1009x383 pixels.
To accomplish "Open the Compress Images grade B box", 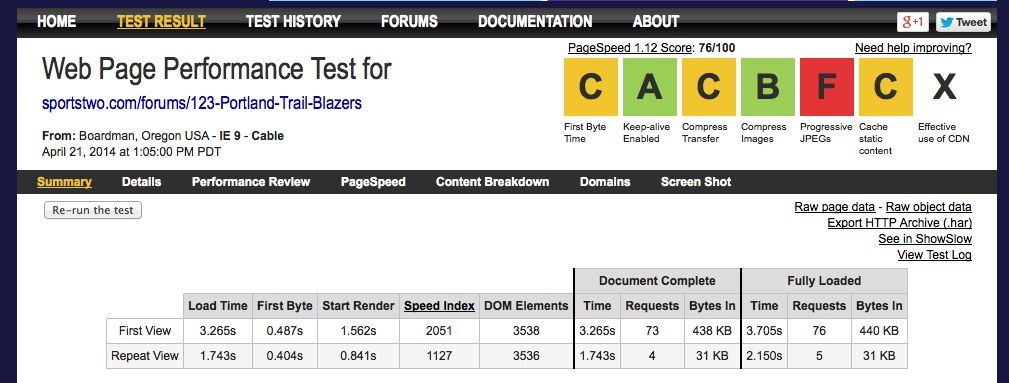I will pyautogui.click(x=768, y=86).
